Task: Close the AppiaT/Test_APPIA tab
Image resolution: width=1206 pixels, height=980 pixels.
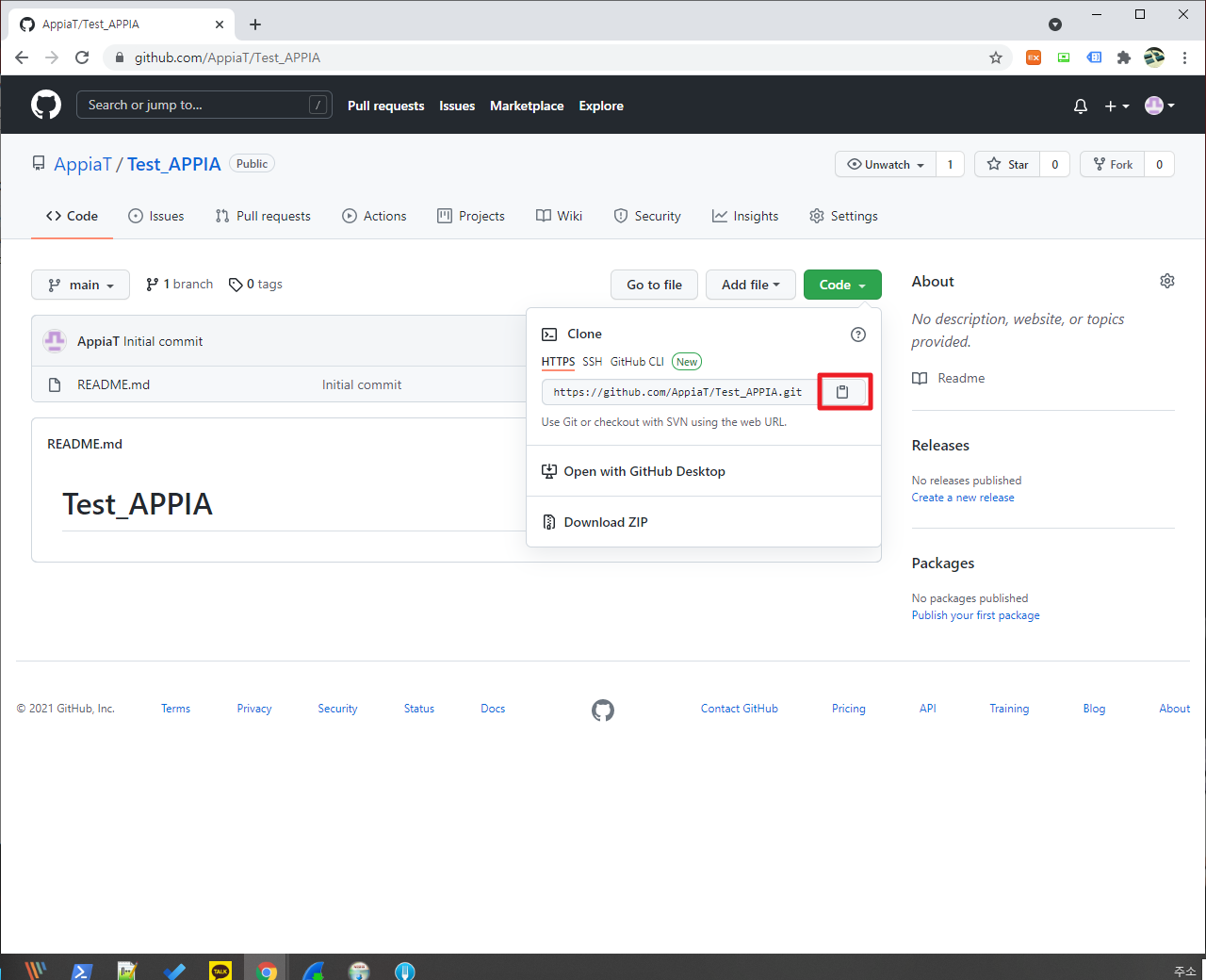Action: pos(220,24)
